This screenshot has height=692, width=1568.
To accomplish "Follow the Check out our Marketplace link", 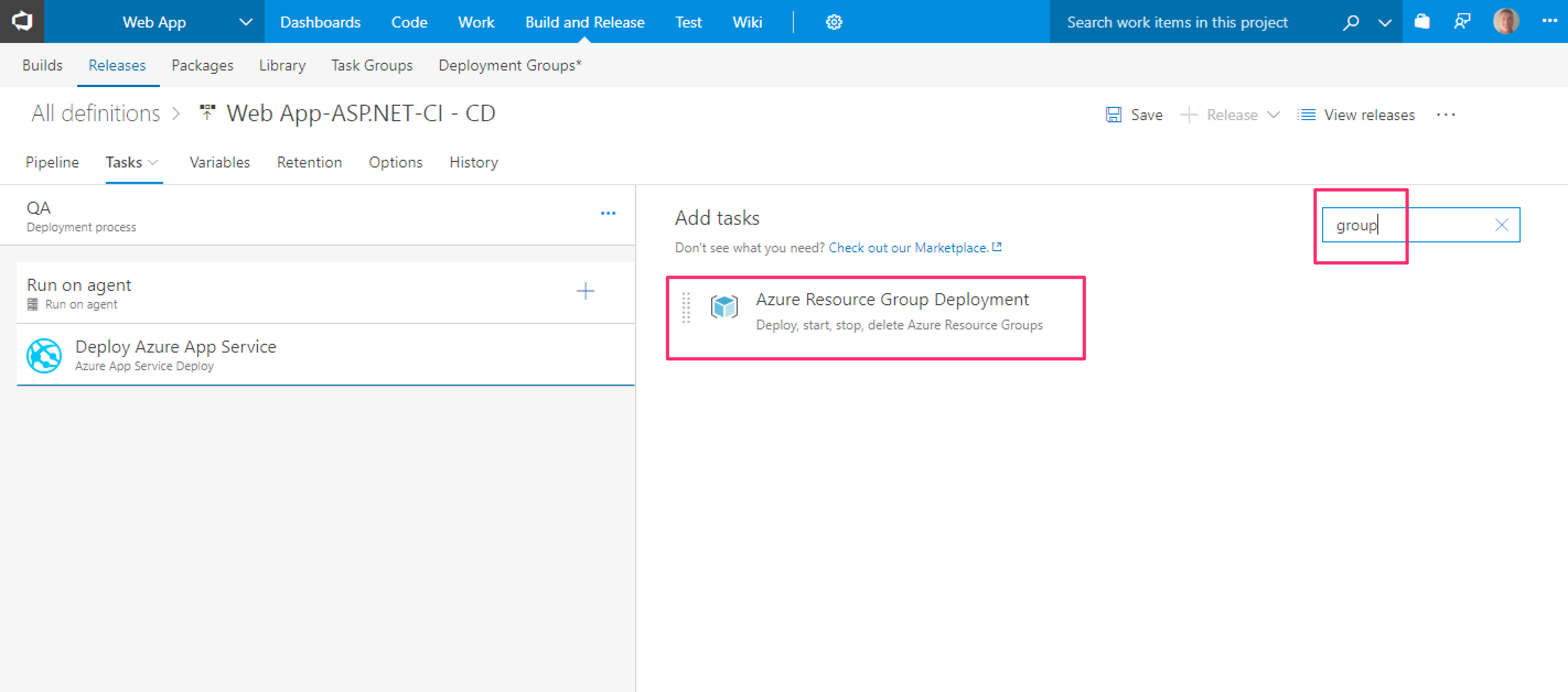I will [x=908, y=247].
